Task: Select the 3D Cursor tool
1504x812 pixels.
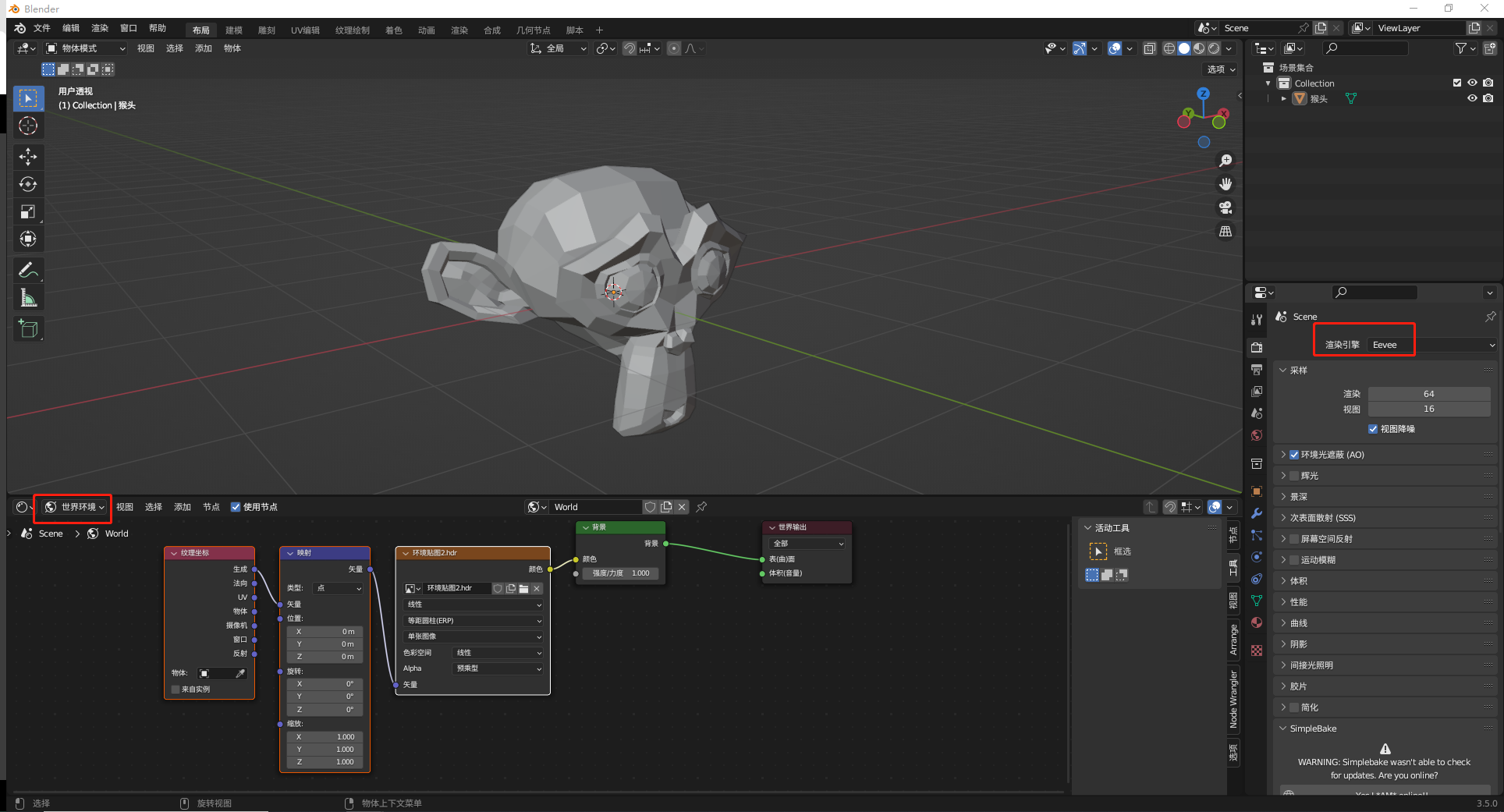Action: [x=28, y=126]
